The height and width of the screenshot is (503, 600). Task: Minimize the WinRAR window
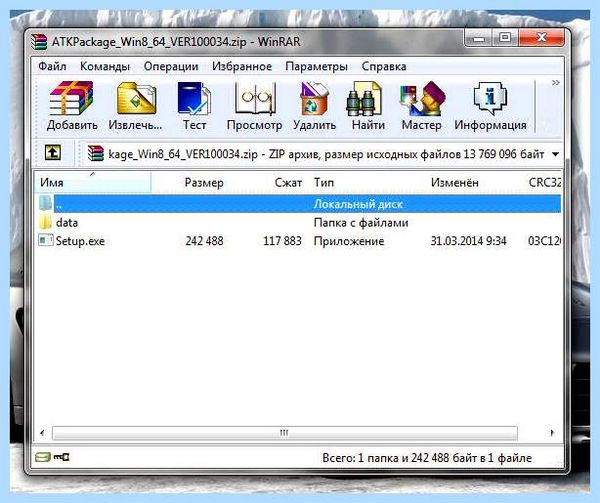click(478, 38)
